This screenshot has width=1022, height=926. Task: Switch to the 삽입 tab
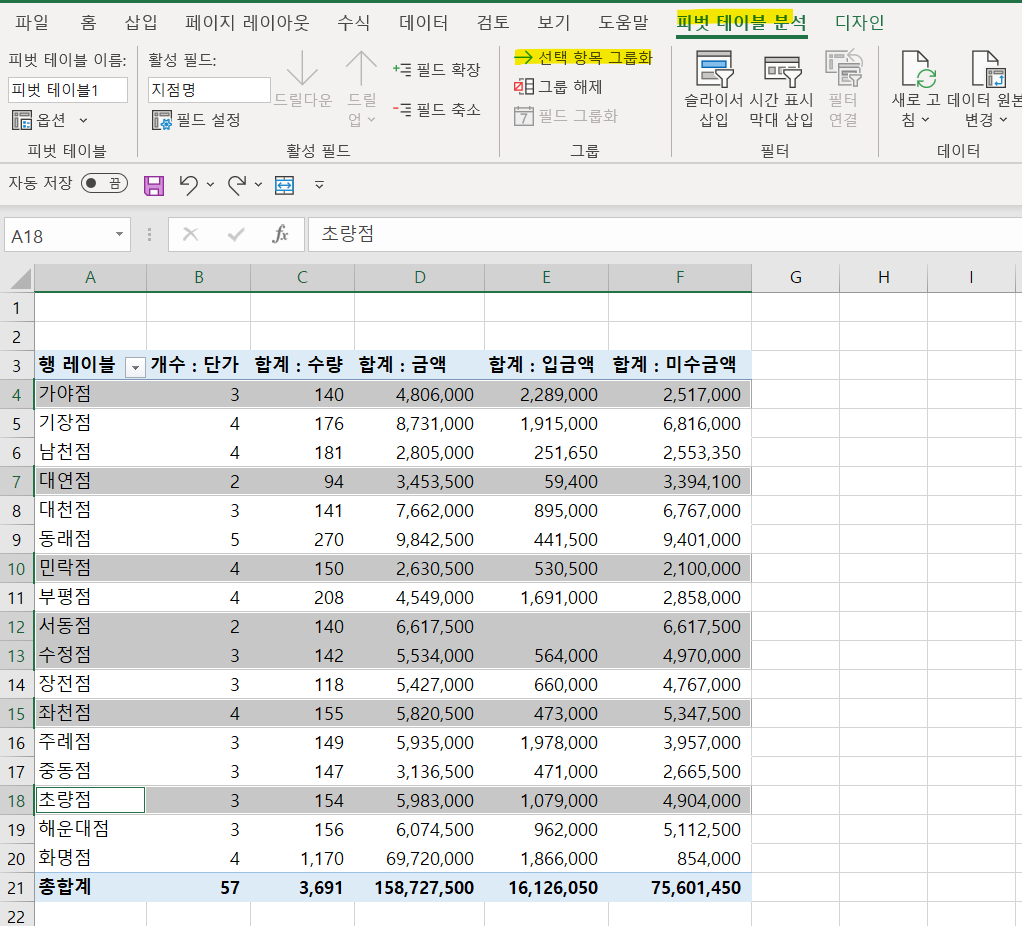click(141, 23)
